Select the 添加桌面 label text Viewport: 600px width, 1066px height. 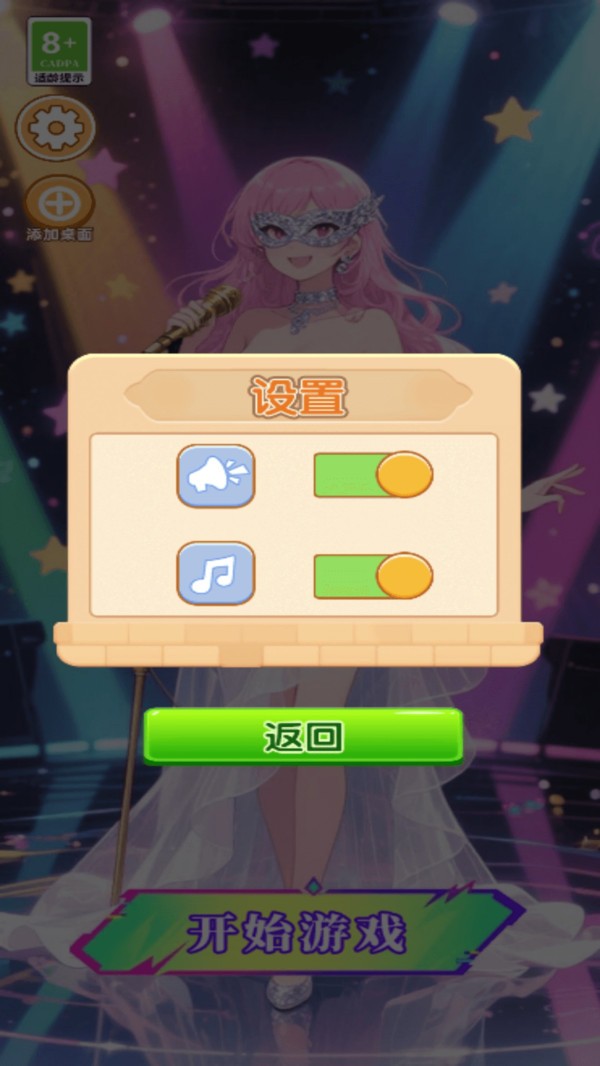point(59,235)
